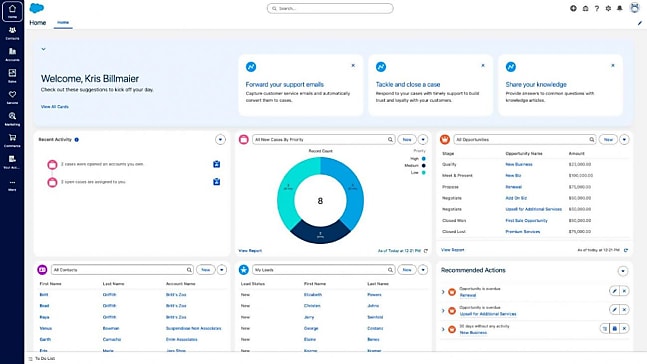Image resolution: width=647 pixels, height=364 pixels.
Task: Click the global create plus icon
Action: point(573,8)
